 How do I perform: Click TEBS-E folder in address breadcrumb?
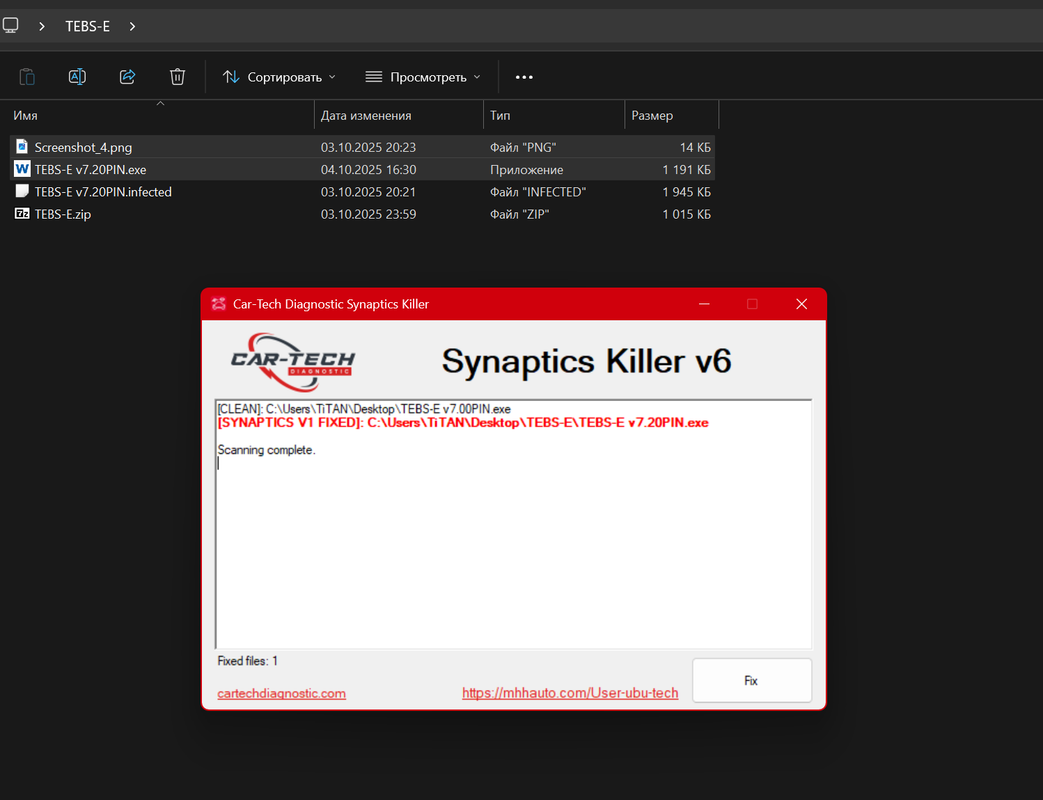click(x=87, y=26)
